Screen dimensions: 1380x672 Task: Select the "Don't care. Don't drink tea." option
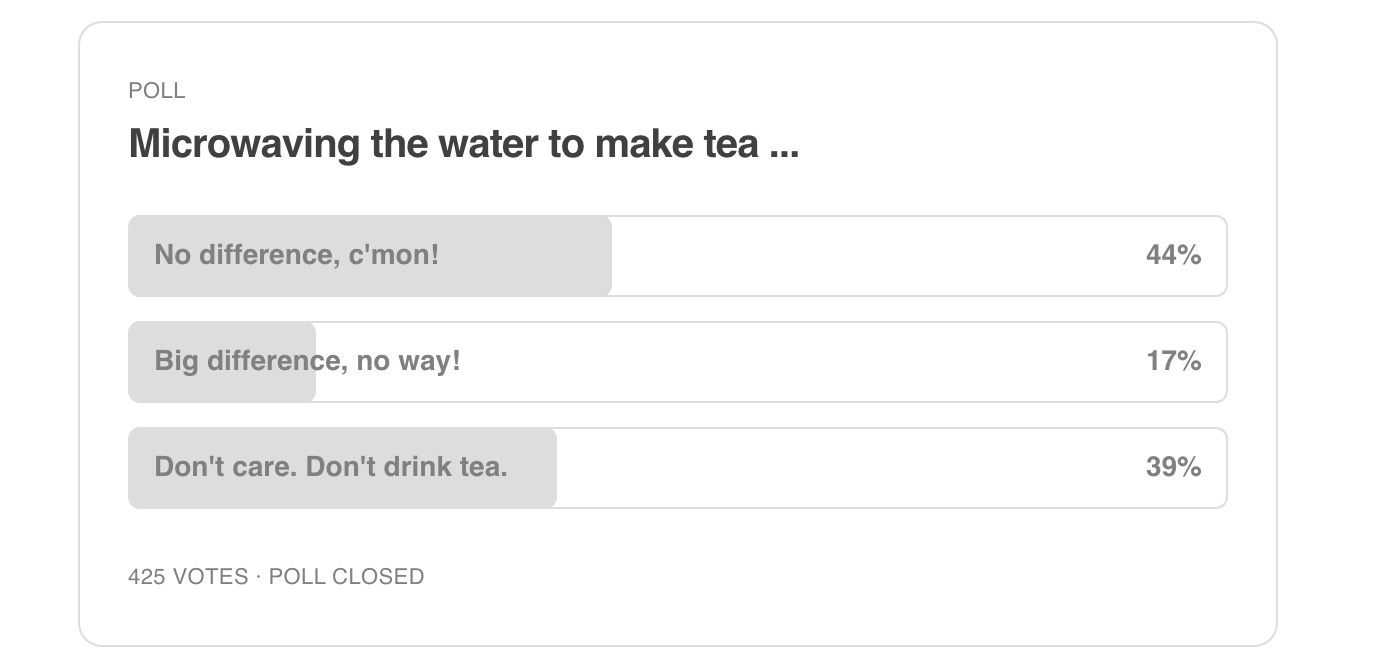click(x=677, y=468)
